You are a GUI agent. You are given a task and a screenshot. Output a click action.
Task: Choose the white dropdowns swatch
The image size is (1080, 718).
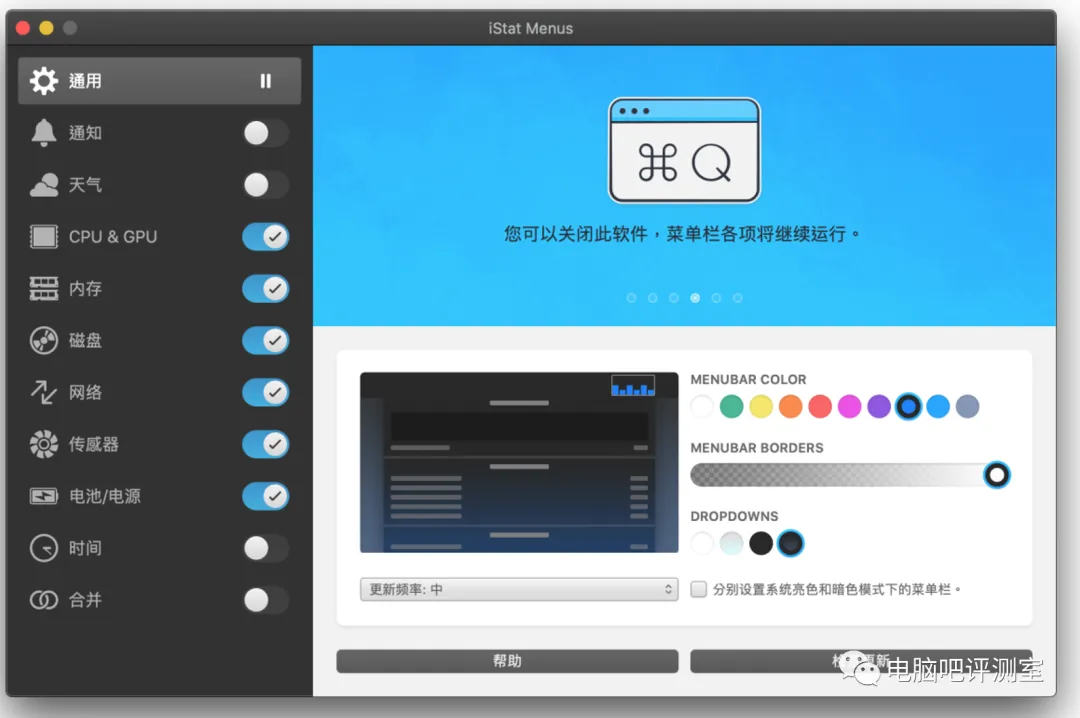coord(702,544)
